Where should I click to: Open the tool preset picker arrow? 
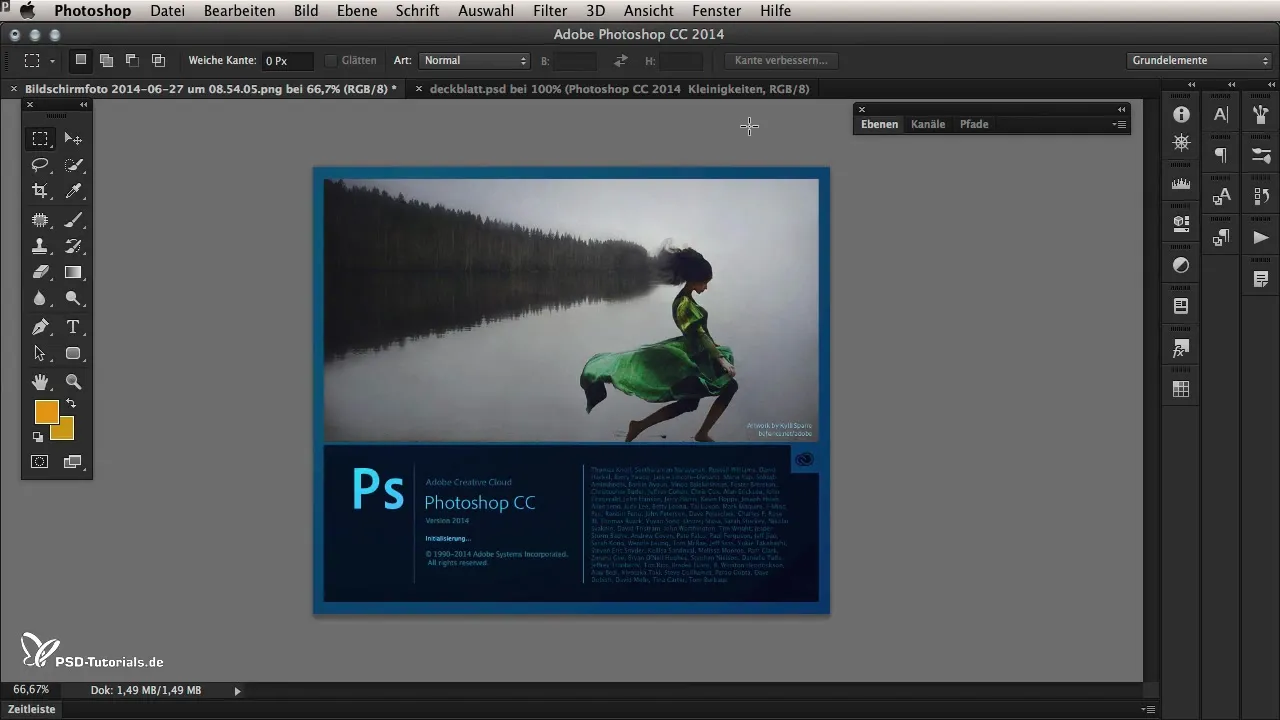(x=52, y=61)
